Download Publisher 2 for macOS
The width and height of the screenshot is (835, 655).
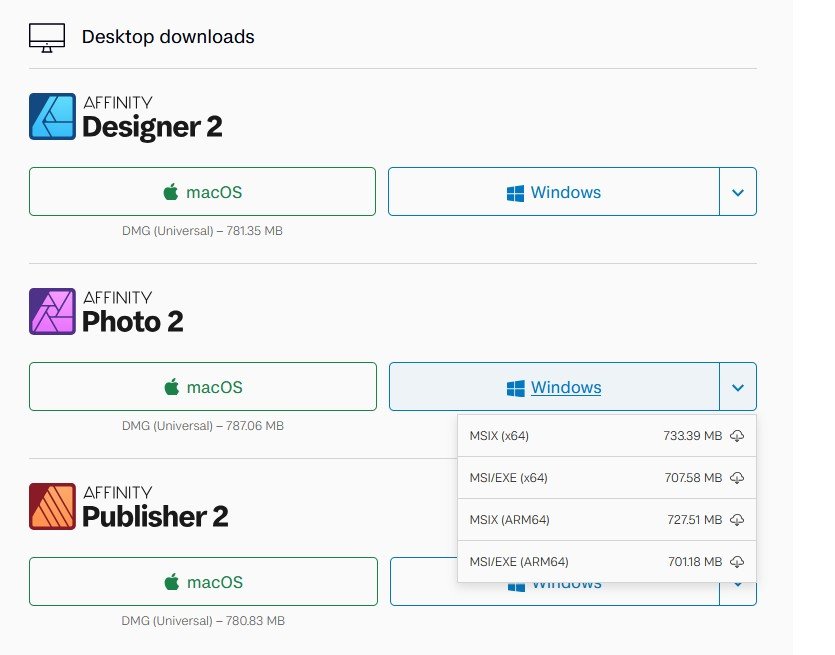coord(203,582)
